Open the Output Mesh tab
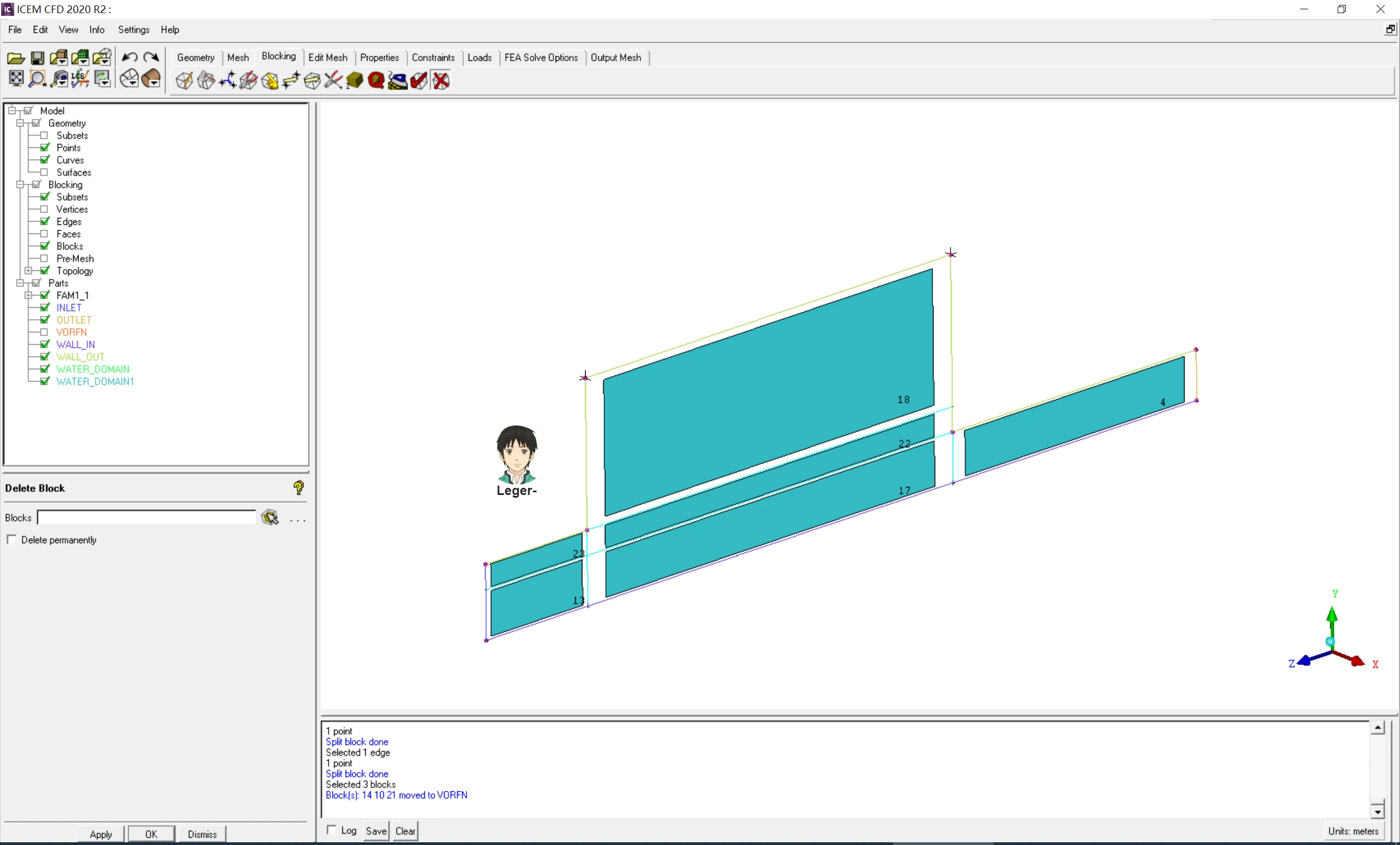The height and width of the screenshot is (845, 1400). coord(616,57)
